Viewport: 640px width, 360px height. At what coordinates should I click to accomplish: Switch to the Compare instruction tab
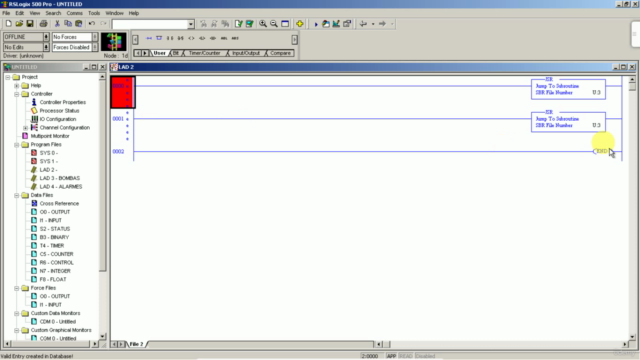pos(280,53)
